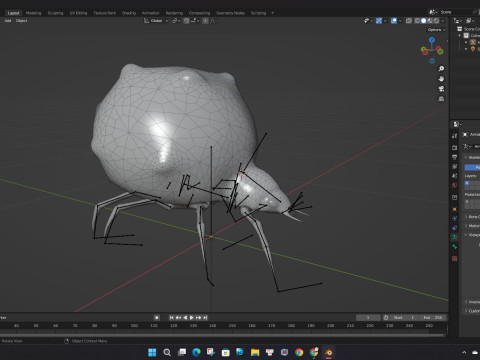Switch to material preview shading

[430, 21]
